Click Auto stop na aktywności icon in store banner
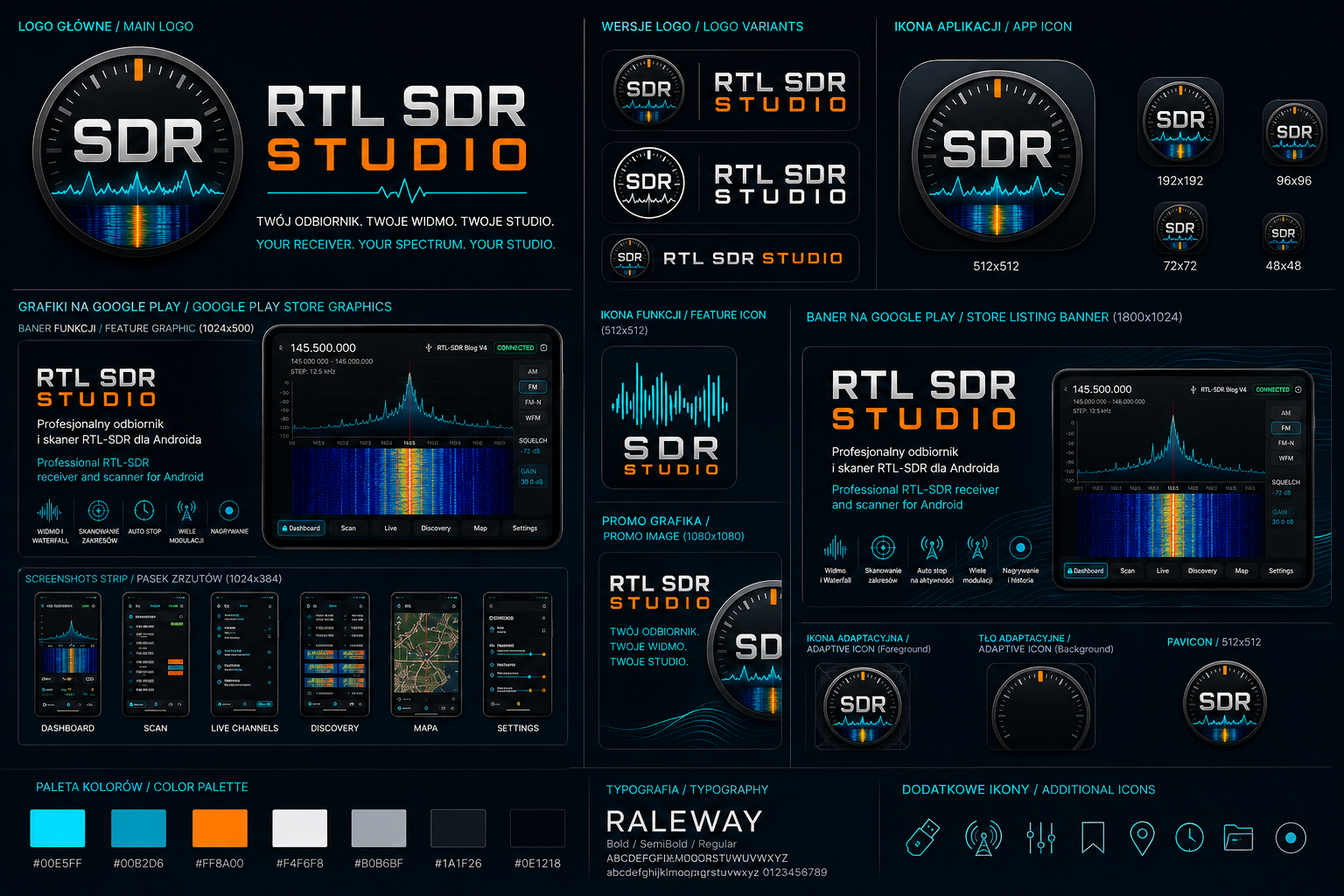The height and width of the screenshot is (896, 1344). pyautogui.click(x=932, y=549)
